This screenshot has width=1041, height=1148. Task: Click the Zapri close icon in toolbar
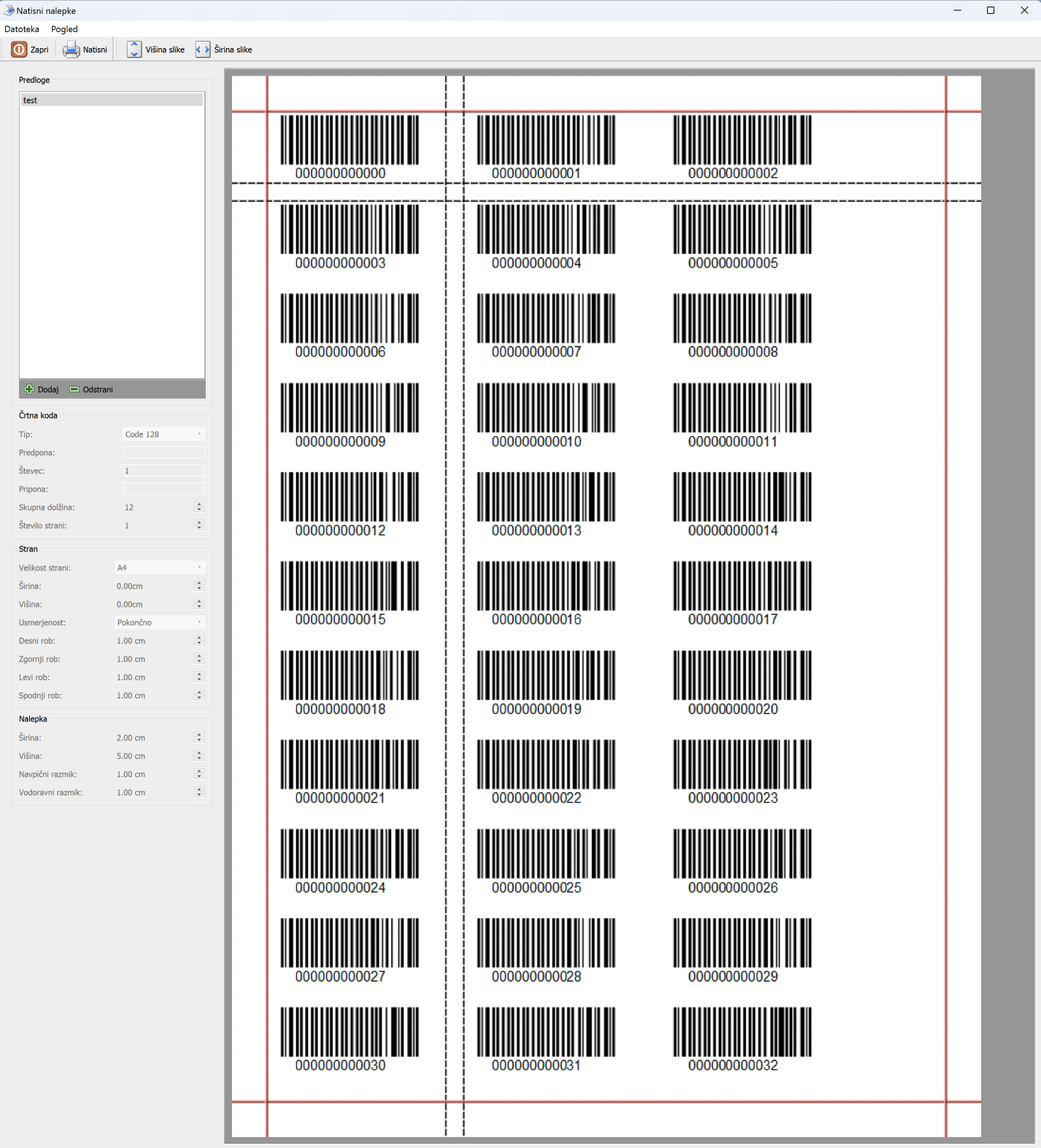pos(19,50)
